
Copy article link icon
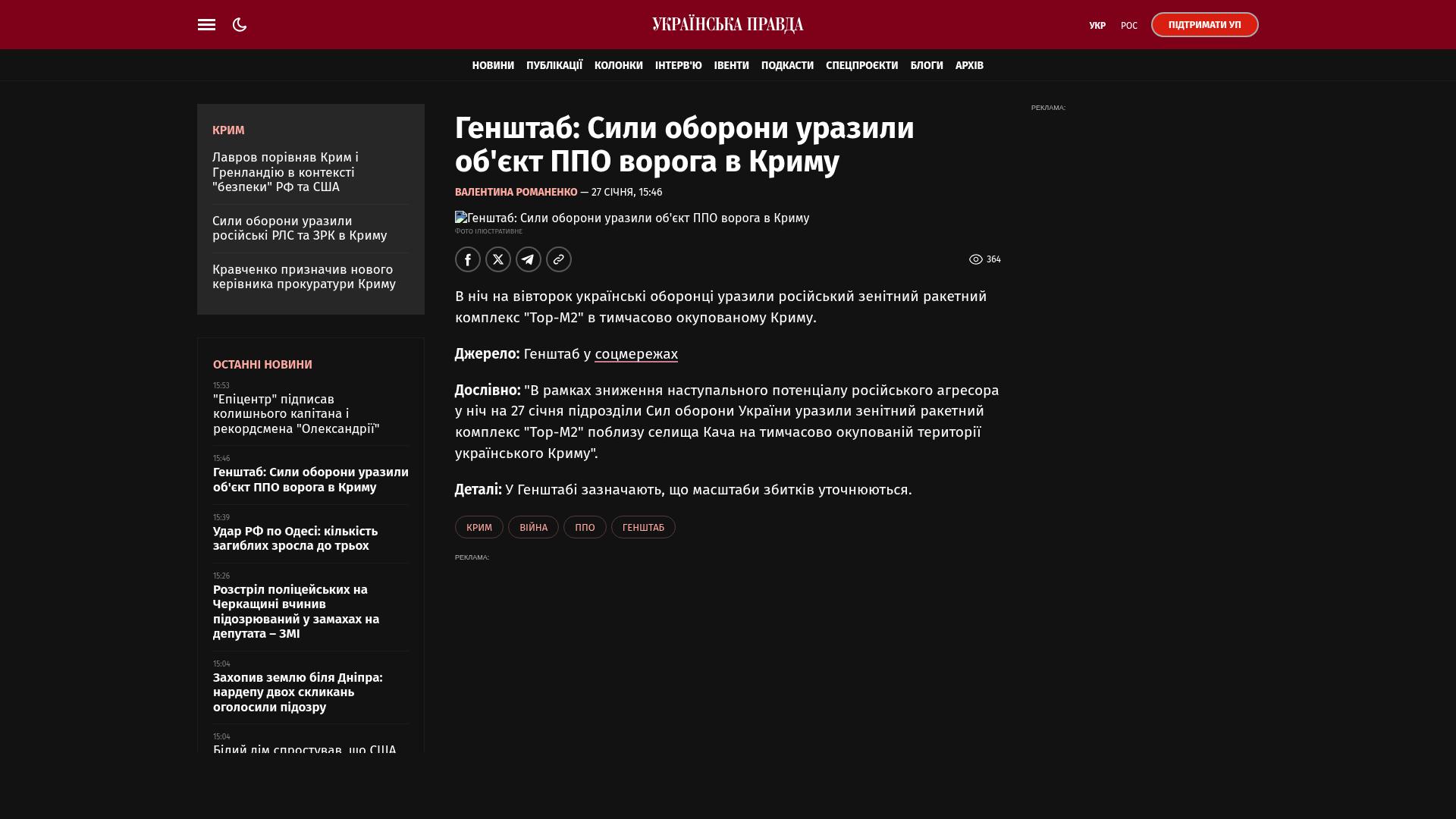click(x=559, y=259)
